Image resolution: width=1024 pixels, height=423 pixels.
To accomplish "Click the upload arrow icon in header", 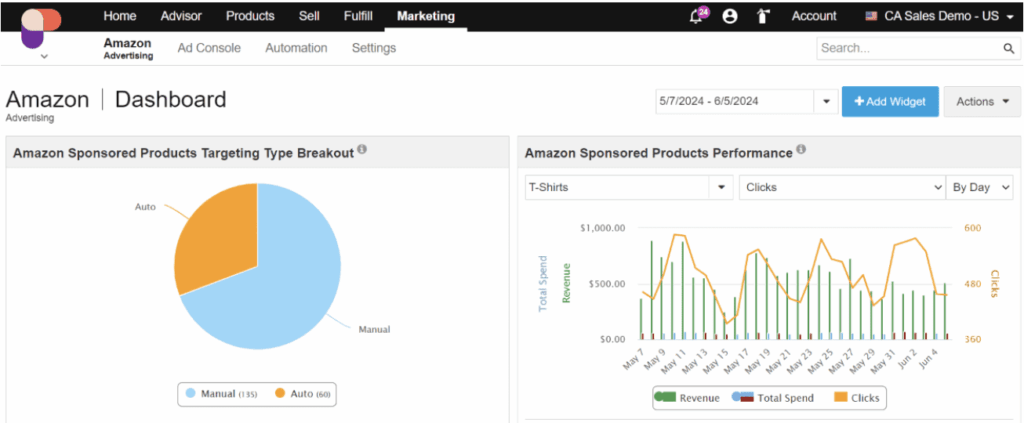I will point(763,16).
